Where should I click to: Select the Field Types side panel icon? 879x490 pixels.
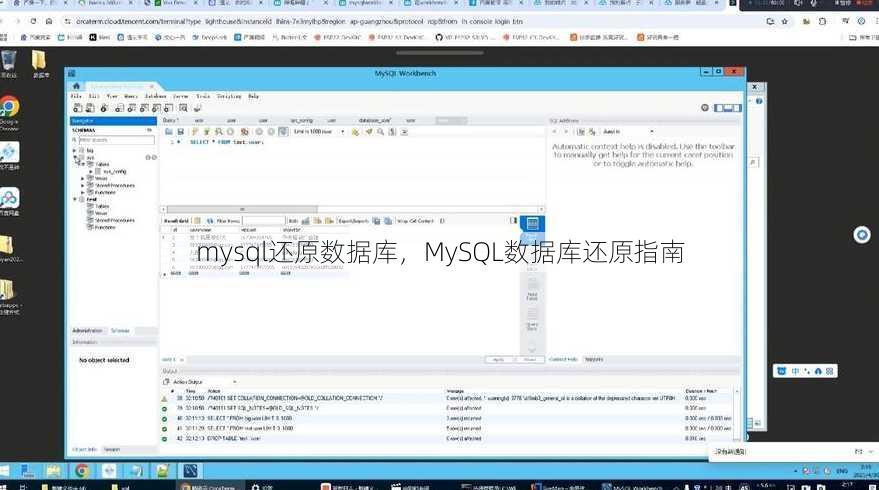pyautogui.click(x=532, y=292)
